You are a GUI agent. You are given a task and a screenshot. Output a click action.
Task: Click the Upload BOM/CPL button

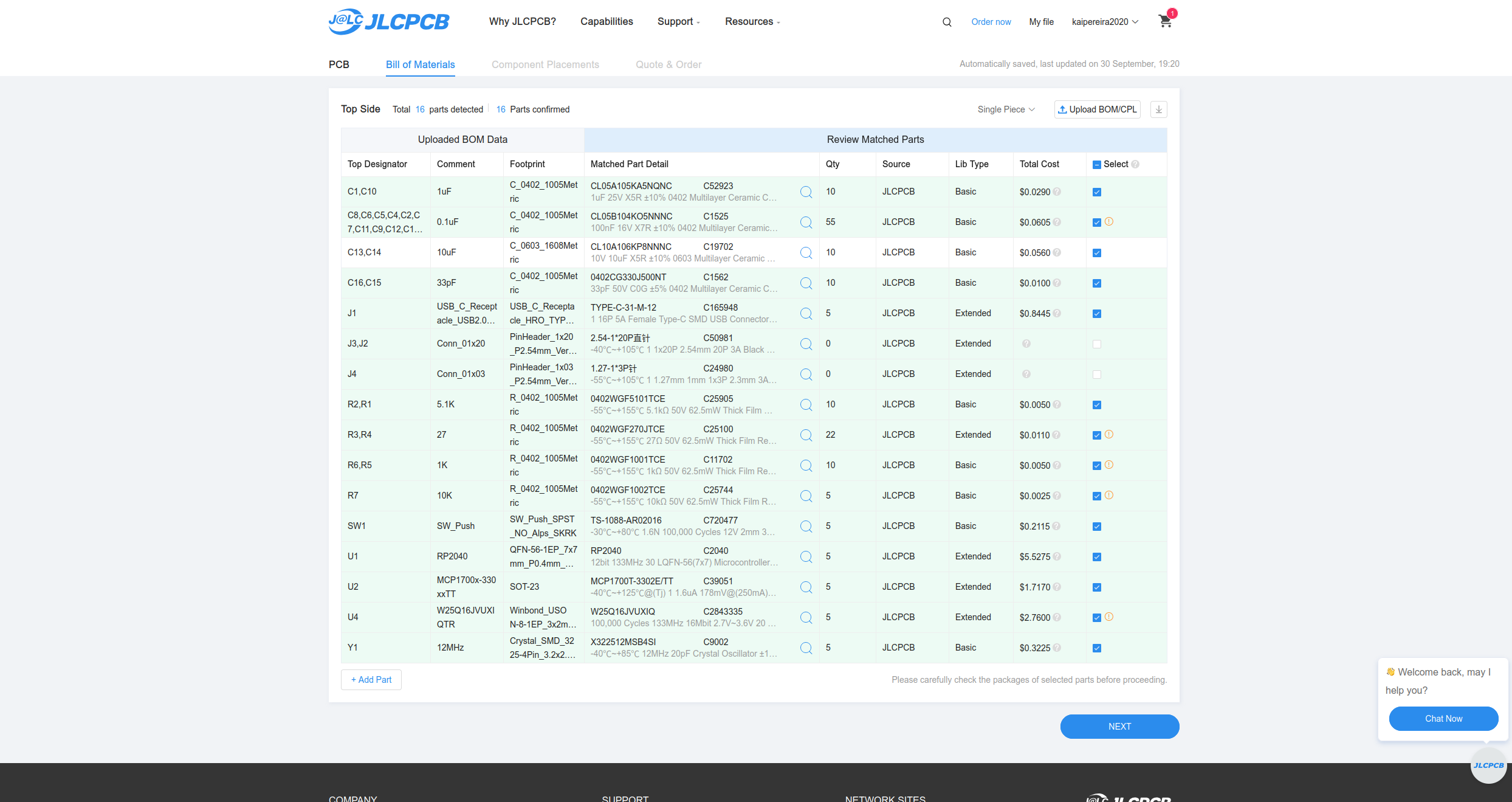coord(1097,109)
